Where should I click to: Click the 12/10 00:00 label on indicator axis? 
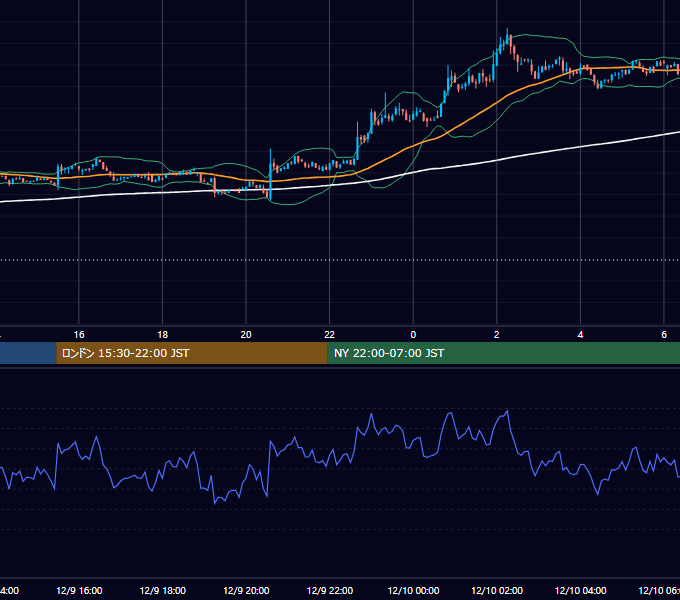click(x=413, y=591)
